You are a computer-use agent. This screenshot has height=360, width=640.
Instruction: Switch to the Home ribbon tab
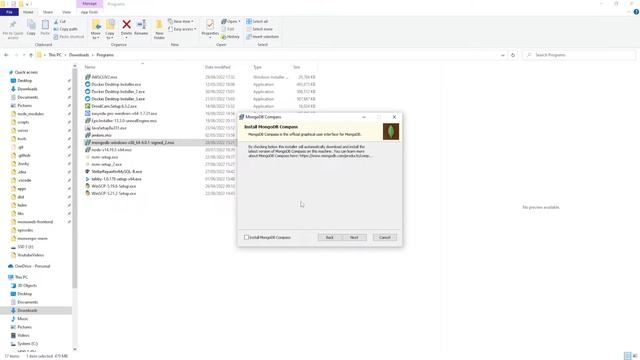28,12
